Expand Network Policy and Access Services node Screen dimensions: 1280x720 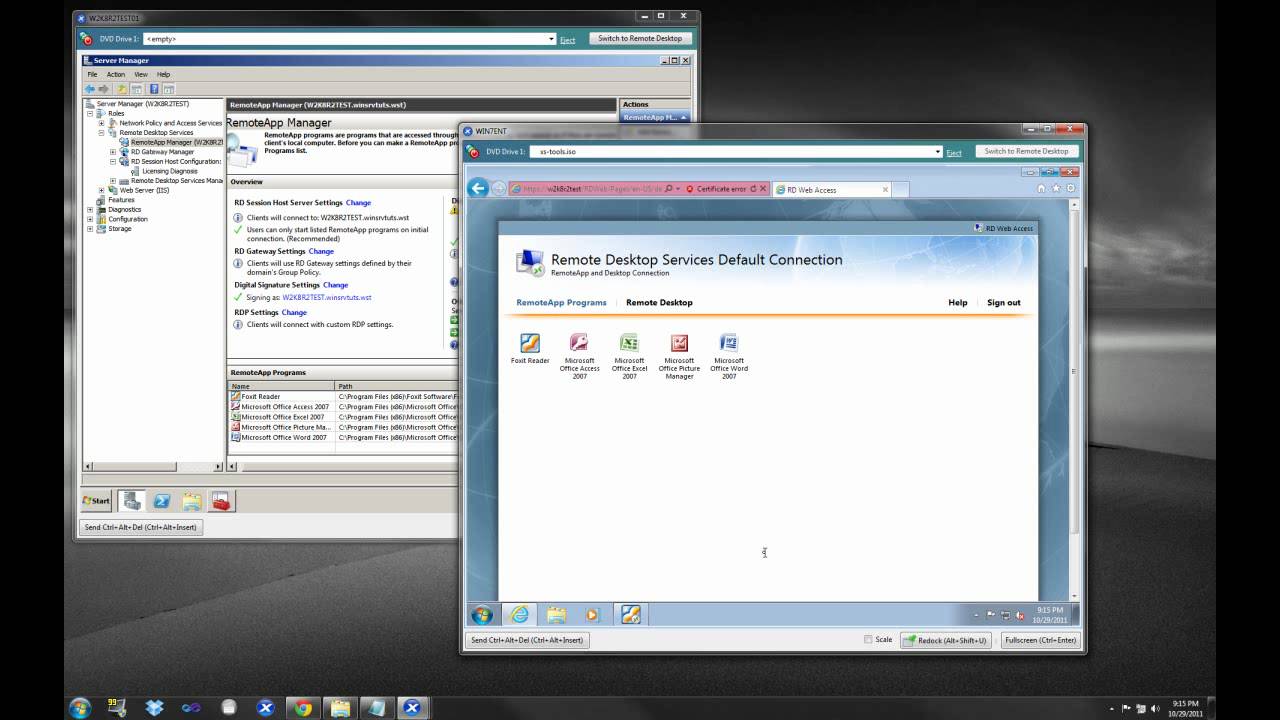[101, 123]
